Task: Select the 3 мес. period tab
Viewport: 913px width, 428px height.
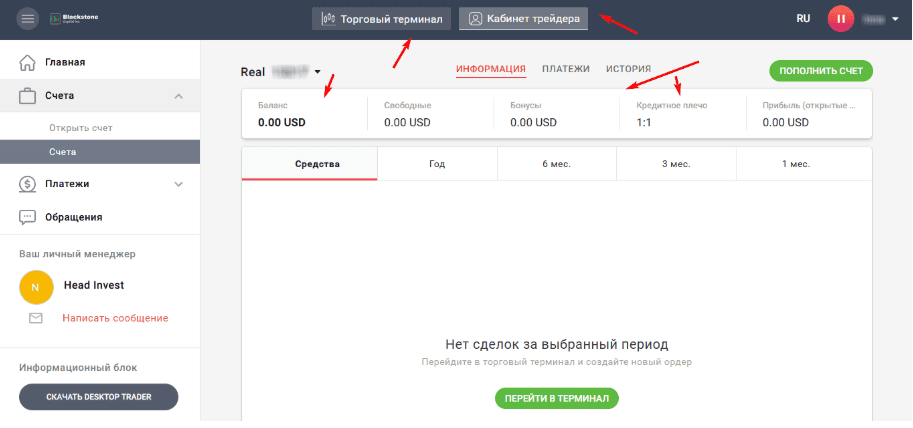Action: tap(676, 164)
